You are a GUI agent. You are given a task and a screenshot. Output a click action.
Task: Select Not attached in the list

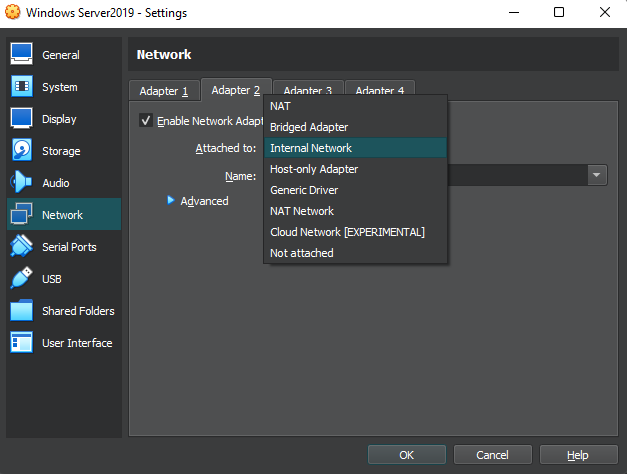[302, 253]
